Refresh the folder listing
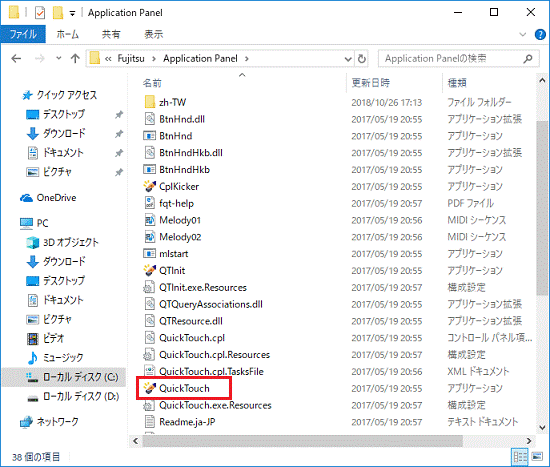The image size is (550, 467). (362, 59)
